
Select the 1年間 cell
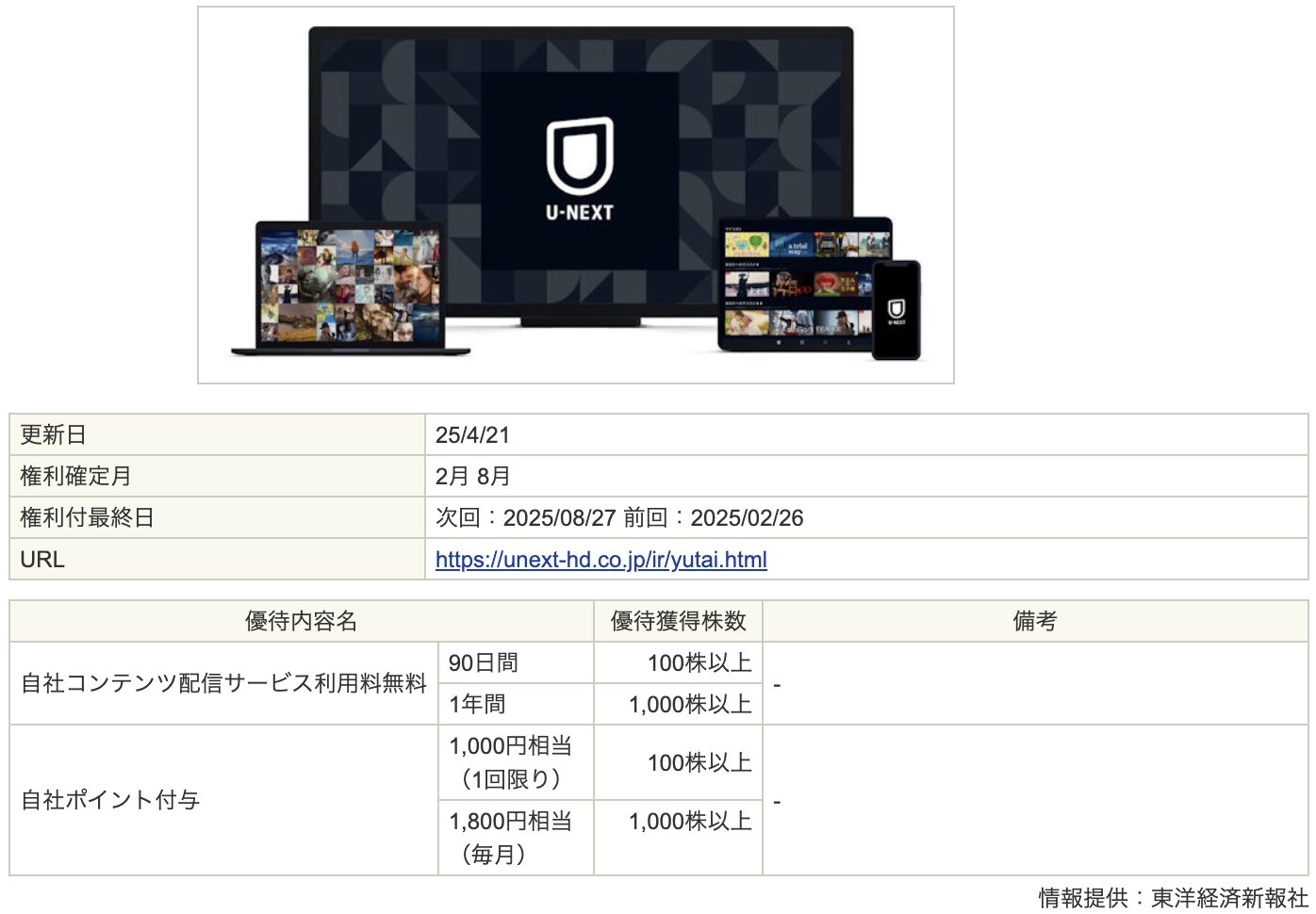[x=516, y=704]
